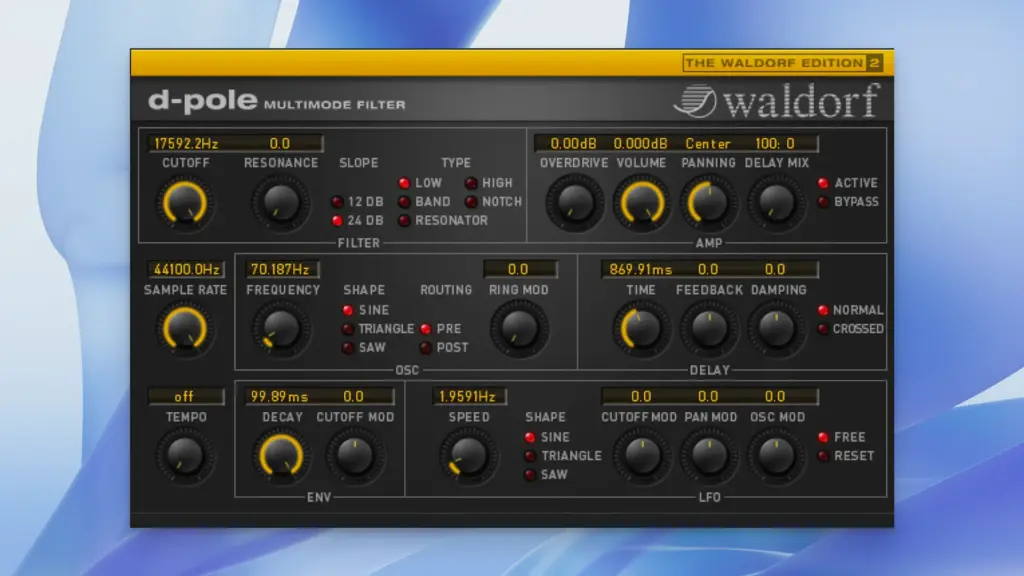Click the Resonance knob
The image size is (1024, 576).
coord(281,203)
